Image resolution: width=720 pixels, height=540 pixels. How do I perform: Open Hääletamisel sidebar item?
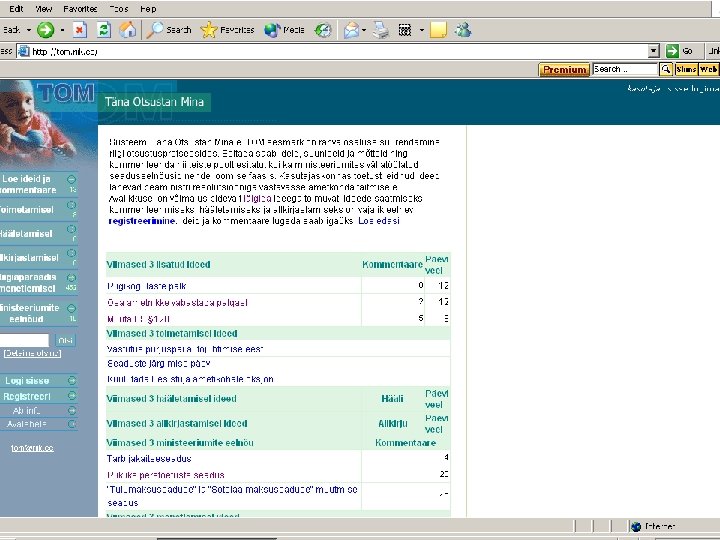[x=26, y=233]
